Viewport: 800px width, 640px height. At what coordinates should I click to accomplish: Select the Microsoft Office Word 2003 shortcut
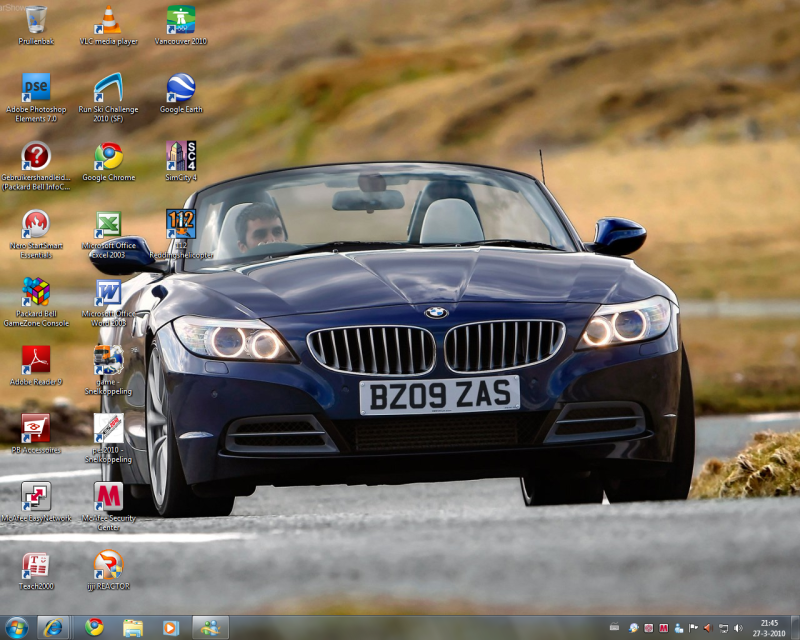(x=109, y=302)
